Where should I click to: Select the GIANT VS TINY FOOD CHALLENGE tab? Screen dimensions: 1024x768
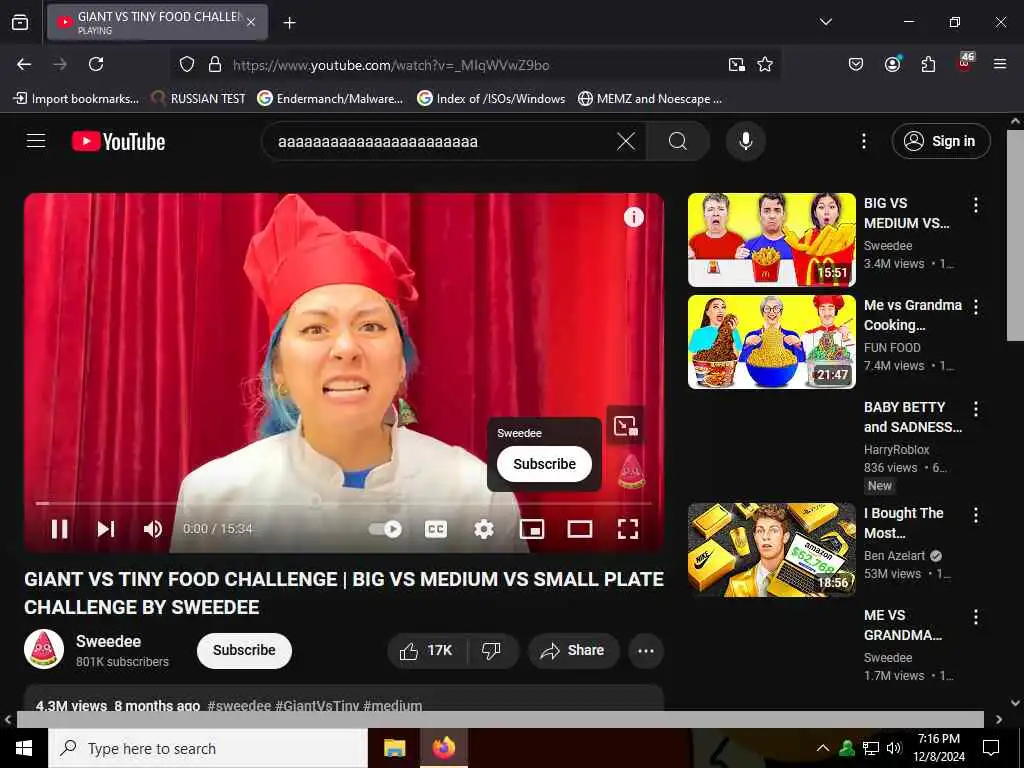158,22
